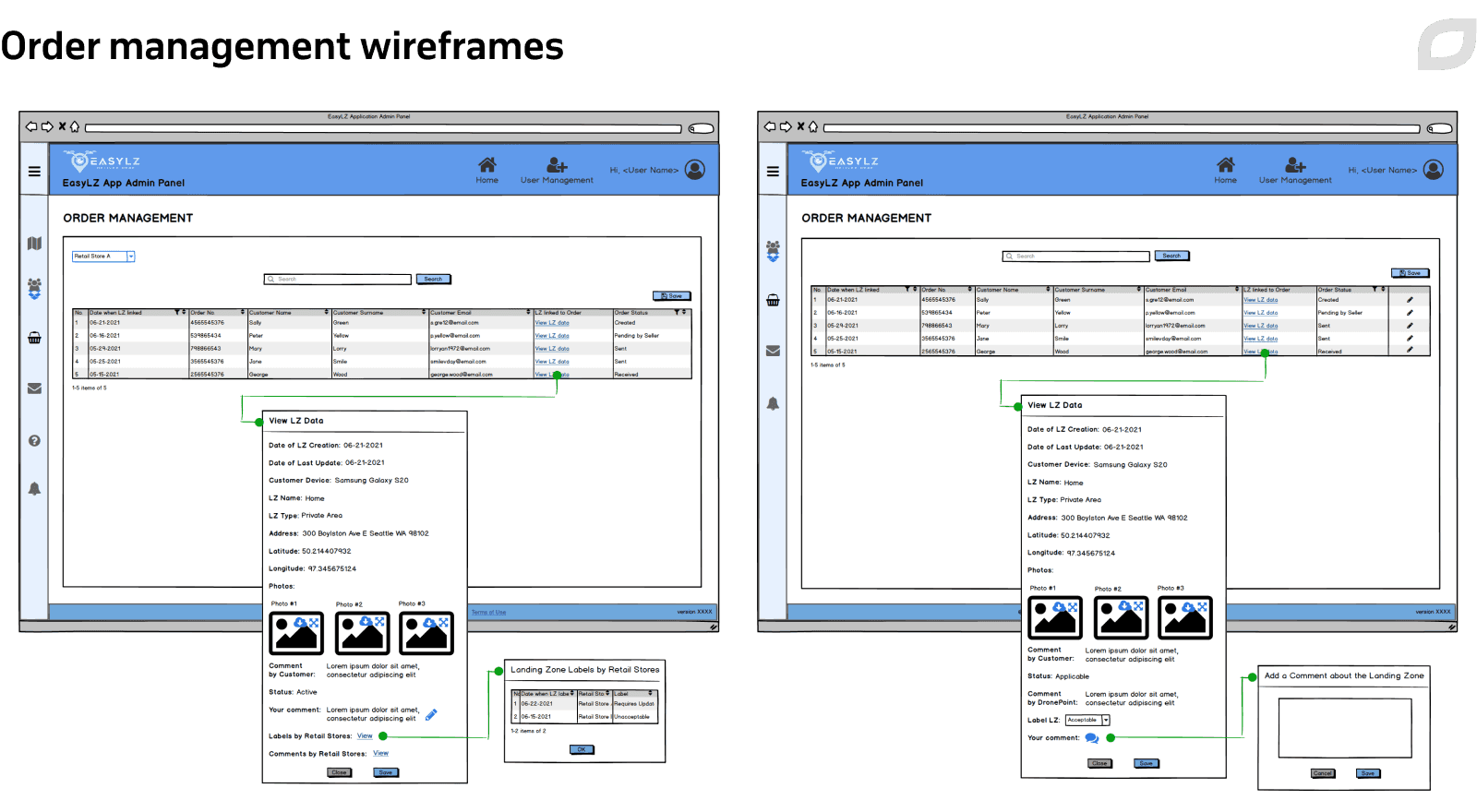
Task: Filter Date when LZ linked column in left wireframe
Action: [176, 313]
